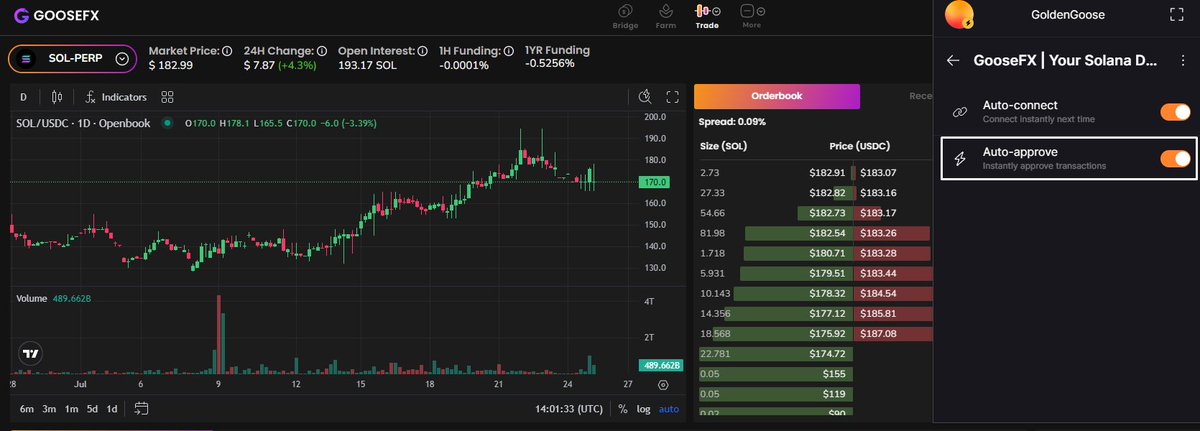This screenshot has height=431, width=1200.
Task: Click the TradingView logo on chart
Action: pos(31,353)
